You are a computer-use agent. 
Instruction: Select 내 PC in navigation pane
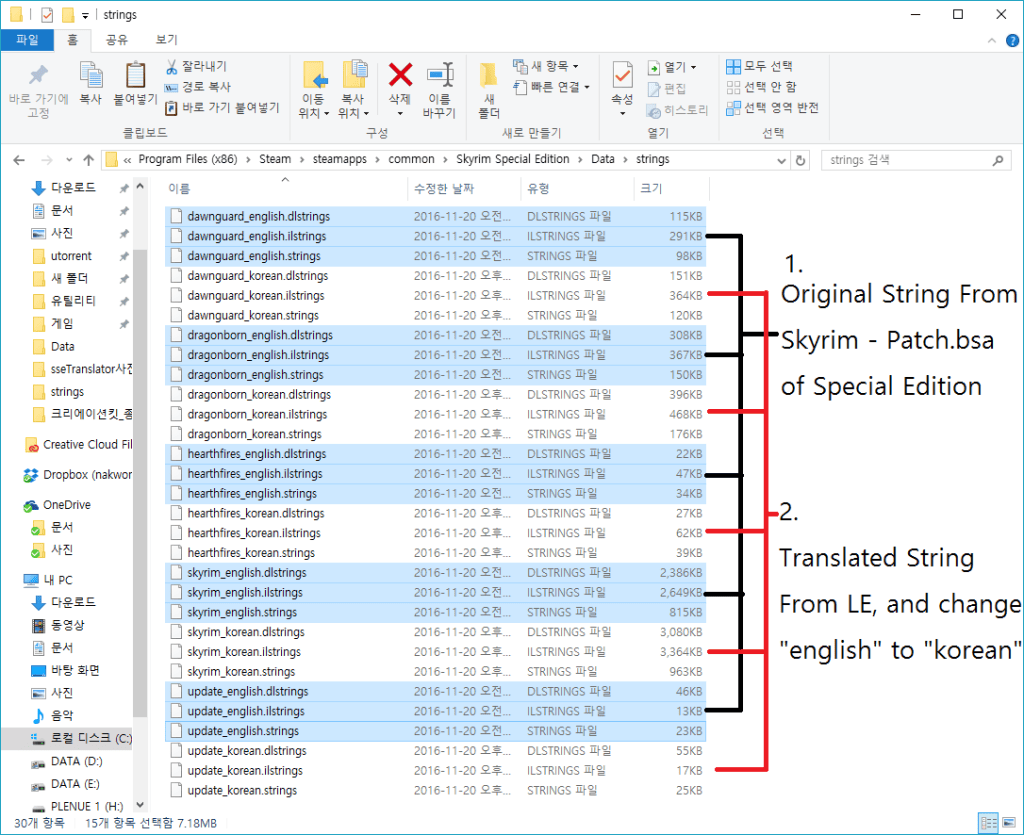(48, 580)
